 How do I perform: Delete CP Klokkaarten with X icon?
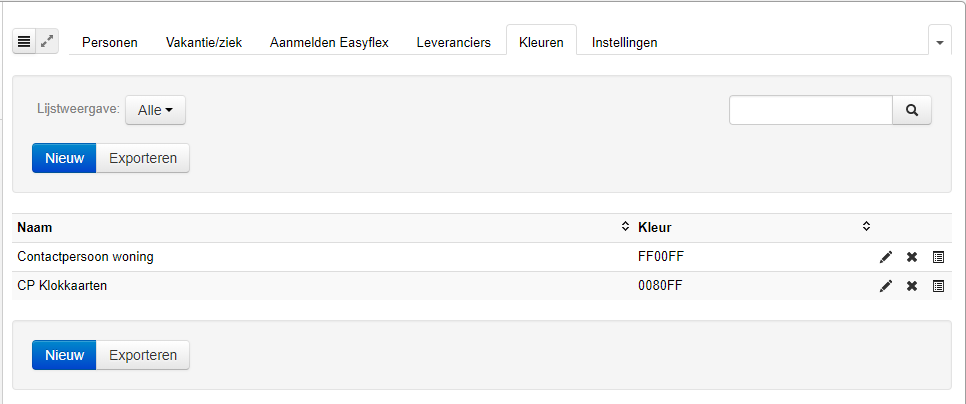pyautogui.click(x=912, y=286)
